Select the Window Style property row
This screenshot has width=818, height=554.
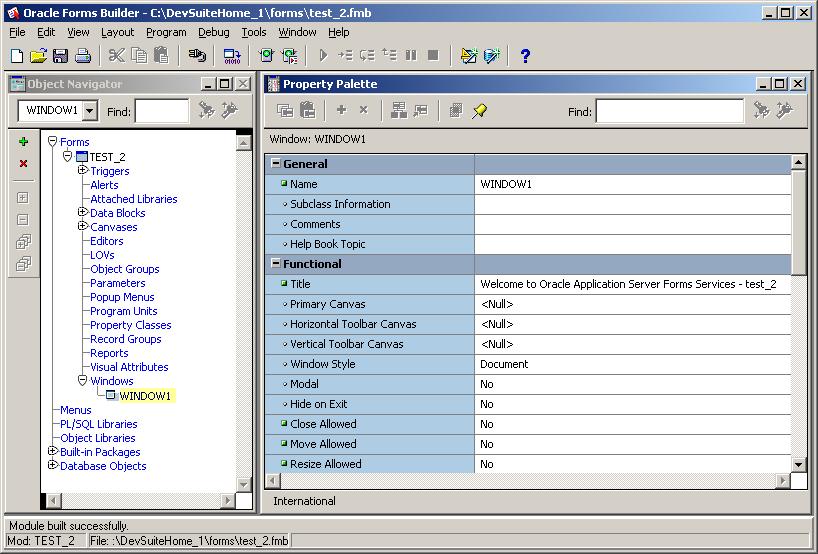tap(322, 364)
